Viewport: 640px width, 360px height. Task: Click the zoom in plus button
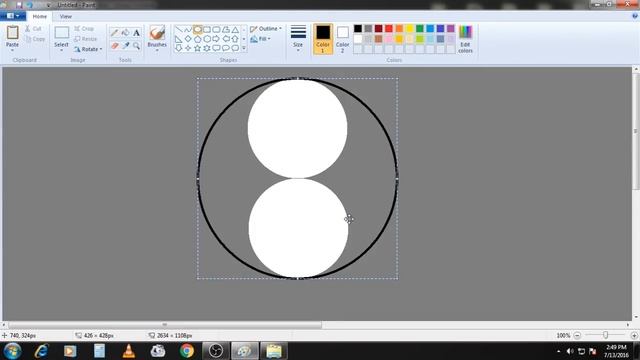634,336
